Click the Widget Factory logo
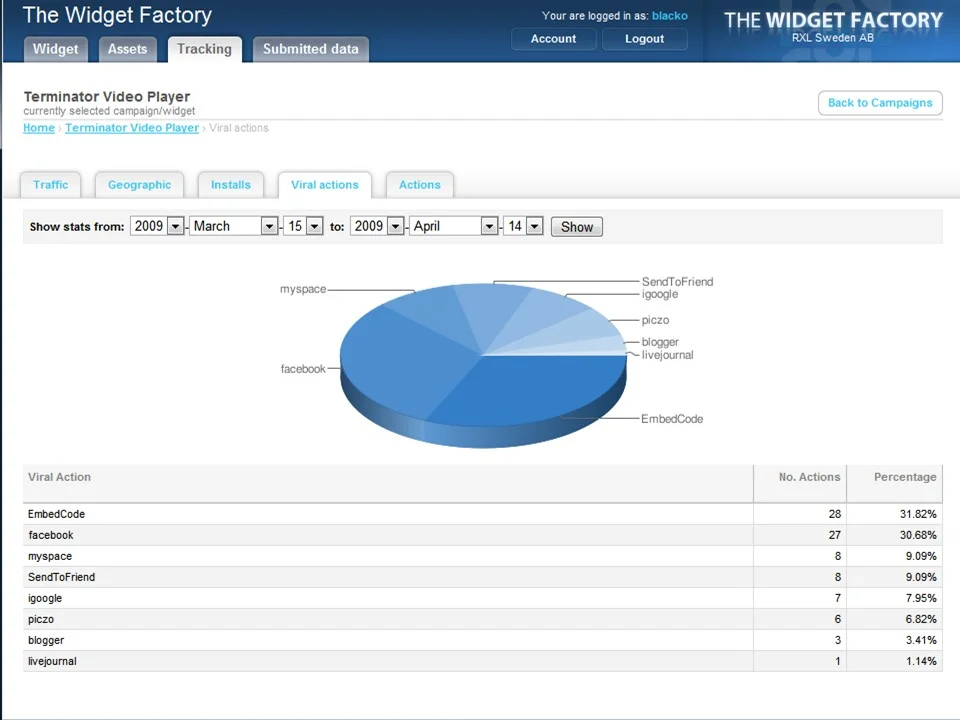The image size is (960, 720). tap(833, 27)
